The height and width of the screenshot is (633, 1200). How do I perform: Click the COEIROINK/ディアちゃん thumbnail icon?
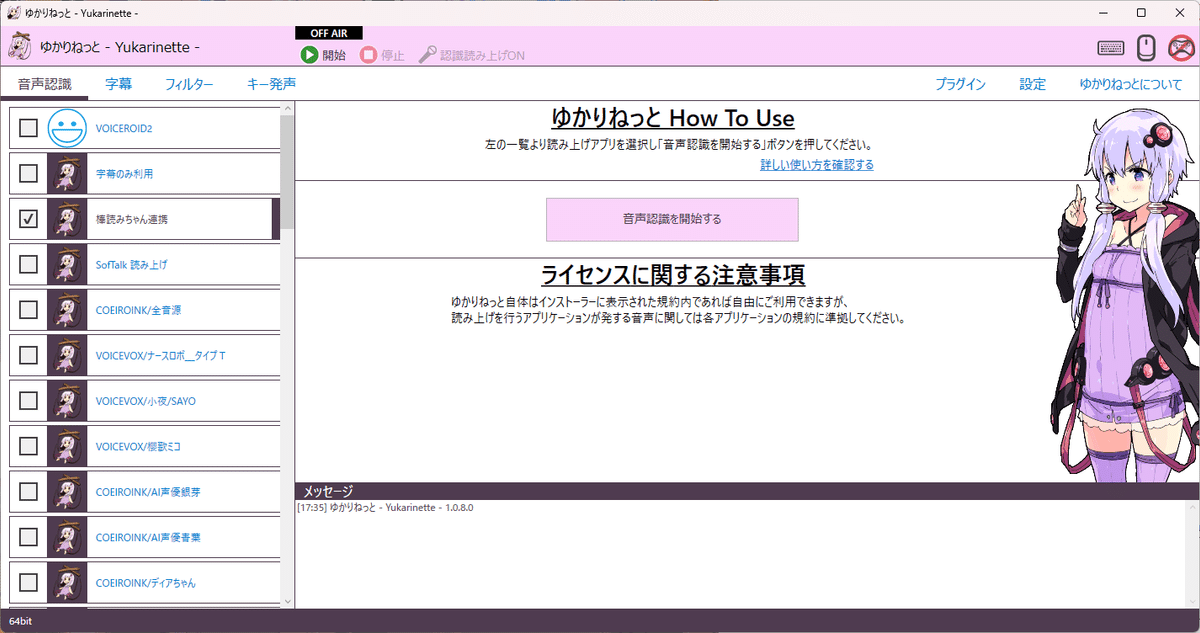(x=67, y=582)
